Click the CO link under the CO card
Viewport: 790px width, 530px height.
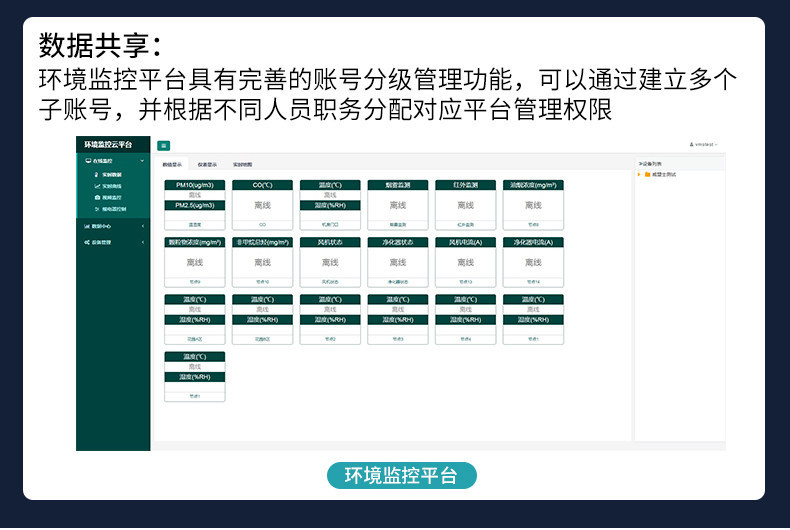262,225
